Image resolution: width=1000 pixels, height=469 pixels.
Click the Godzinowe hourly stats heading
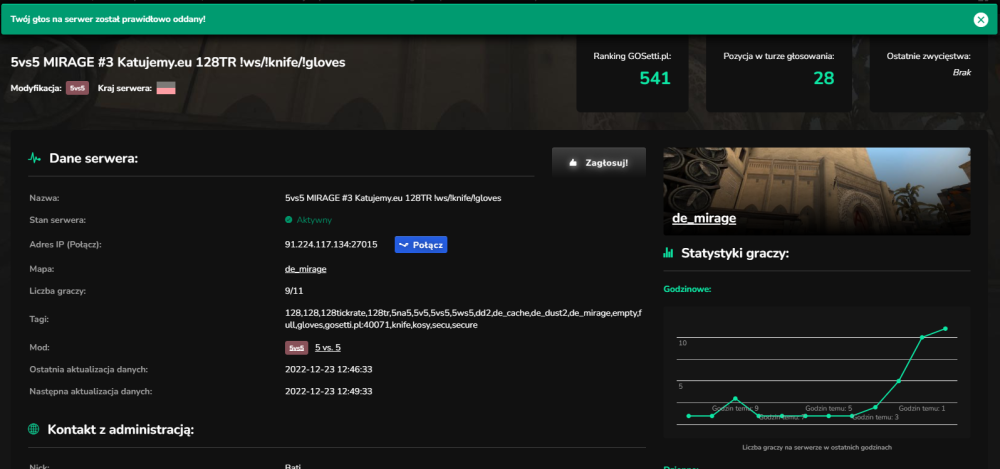[688, 289]
